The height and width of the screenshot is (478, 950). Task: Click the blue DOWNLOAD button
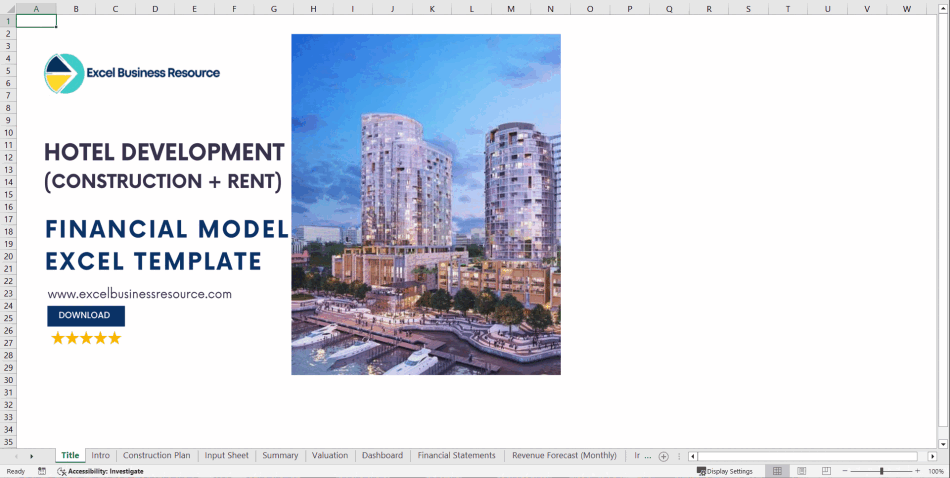85,316
